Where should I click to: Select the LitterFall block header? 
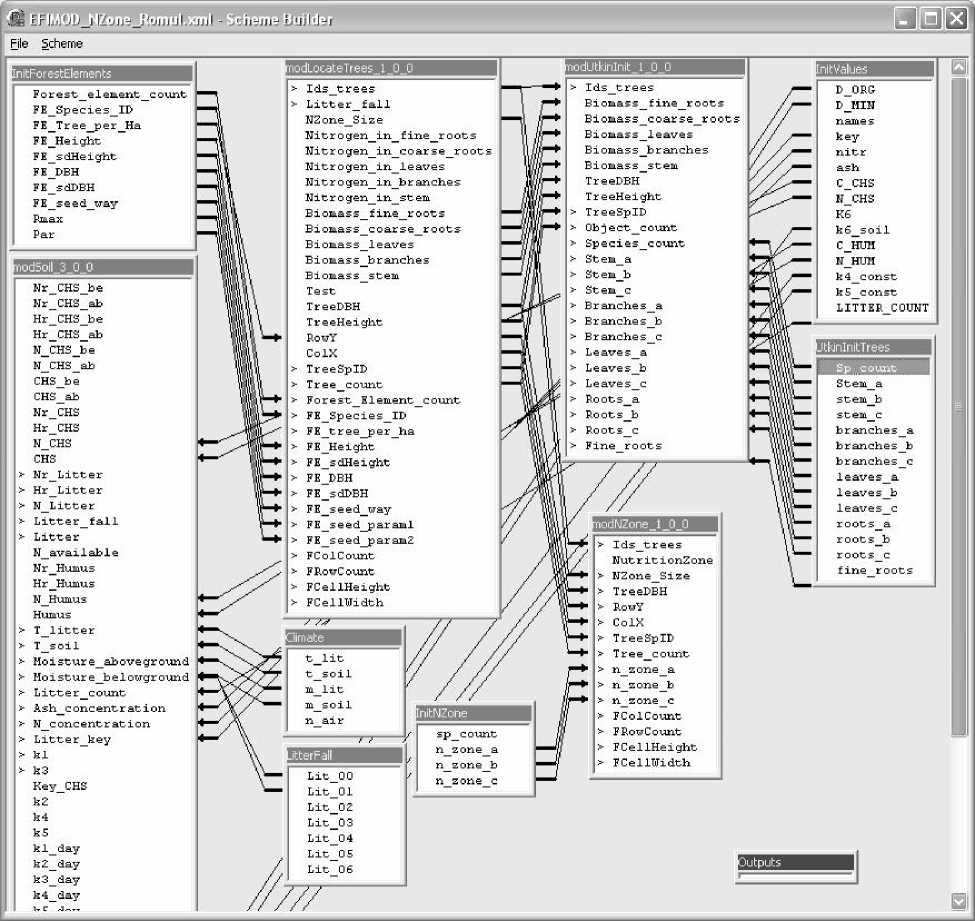click(344, 755)
